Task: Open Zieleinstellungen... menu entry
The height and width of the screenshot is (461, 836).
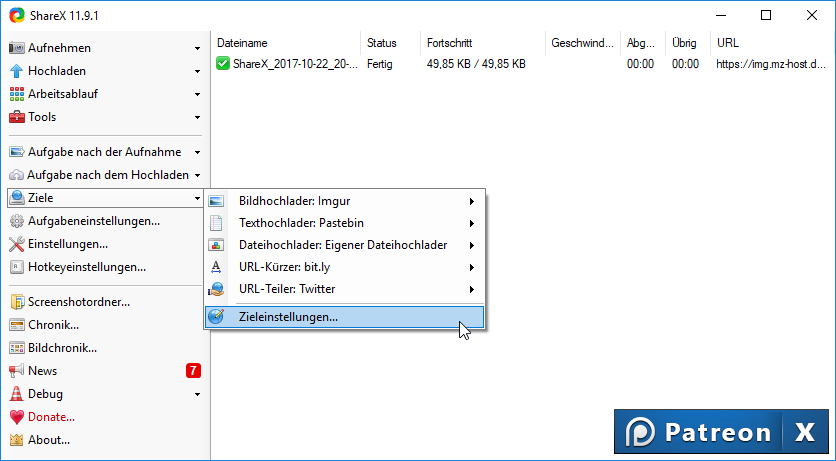Action: click(x=344, y=317)
